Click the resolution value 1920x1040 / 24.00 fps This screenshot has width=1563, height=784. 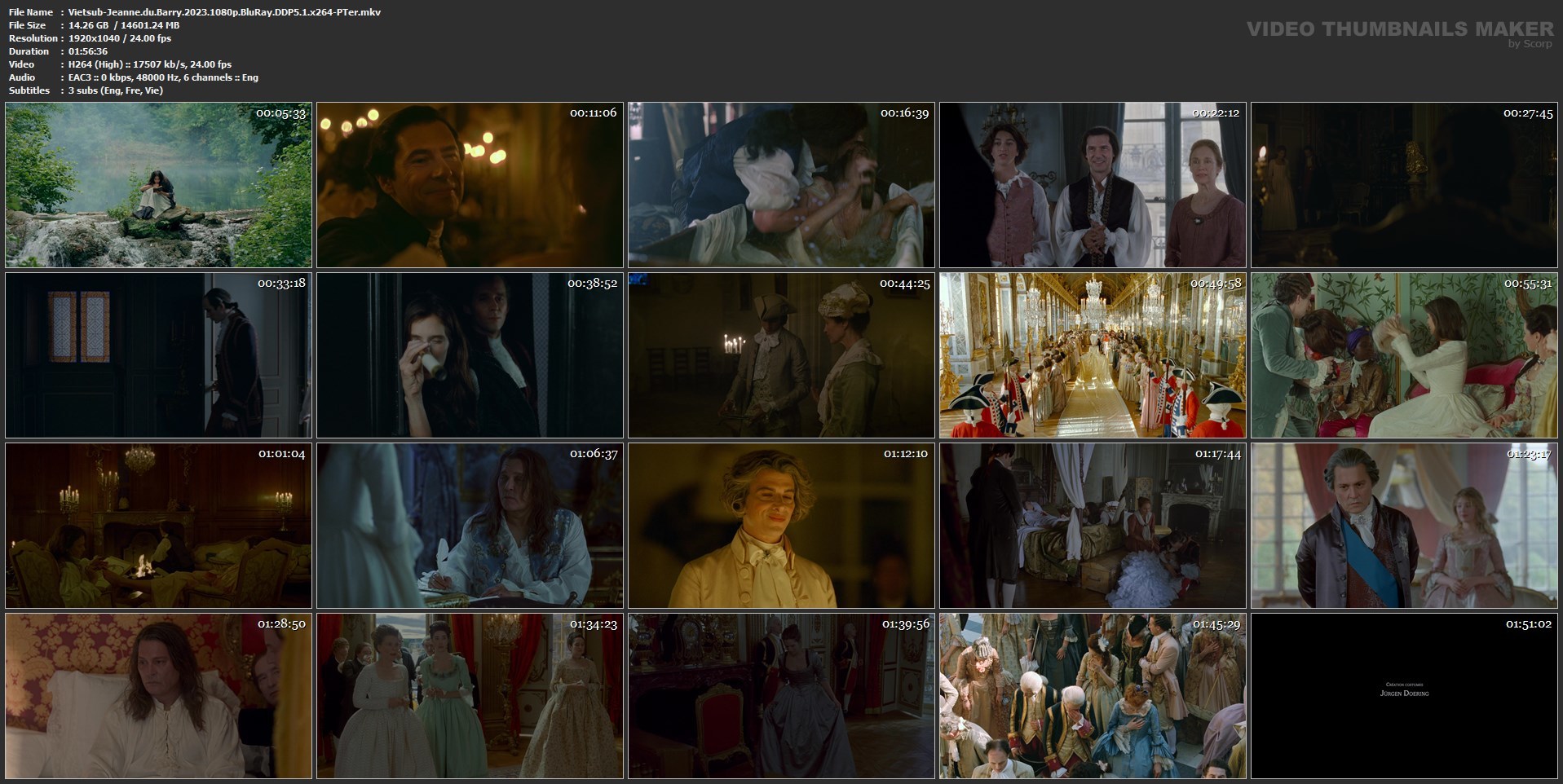coord(120,38)
